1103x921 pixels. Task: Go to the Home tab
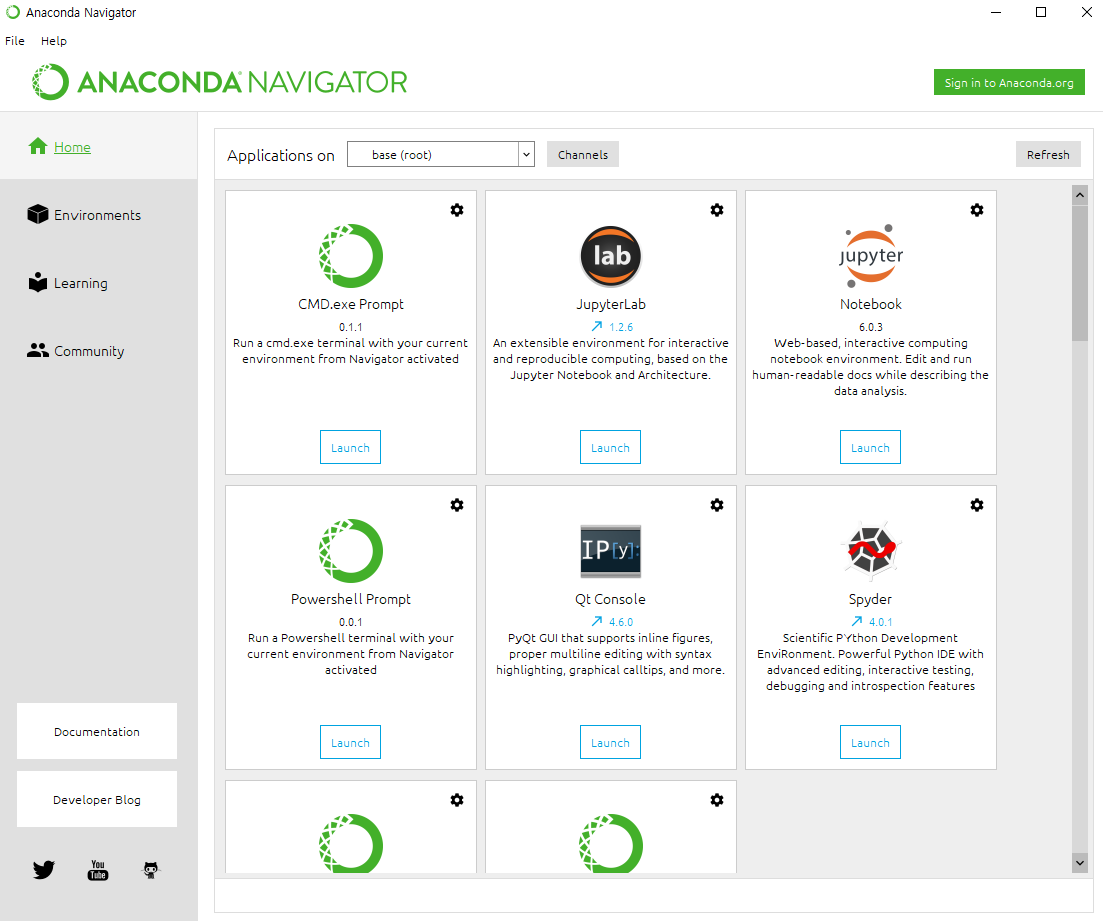[98, 145]
